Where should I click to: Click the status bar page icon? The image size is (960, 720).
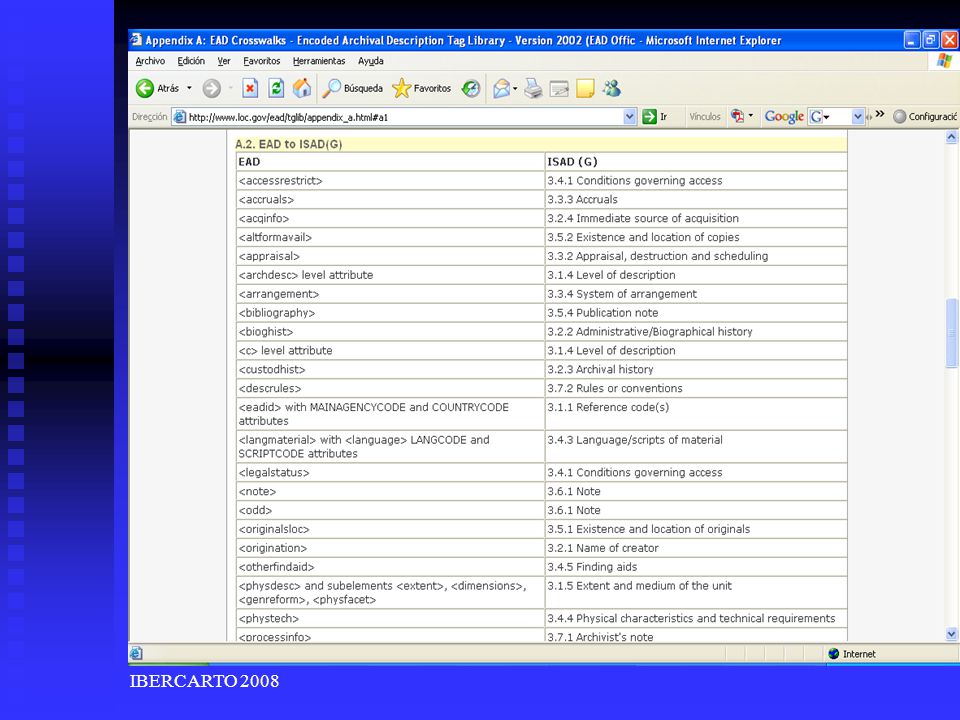point(136,654)
